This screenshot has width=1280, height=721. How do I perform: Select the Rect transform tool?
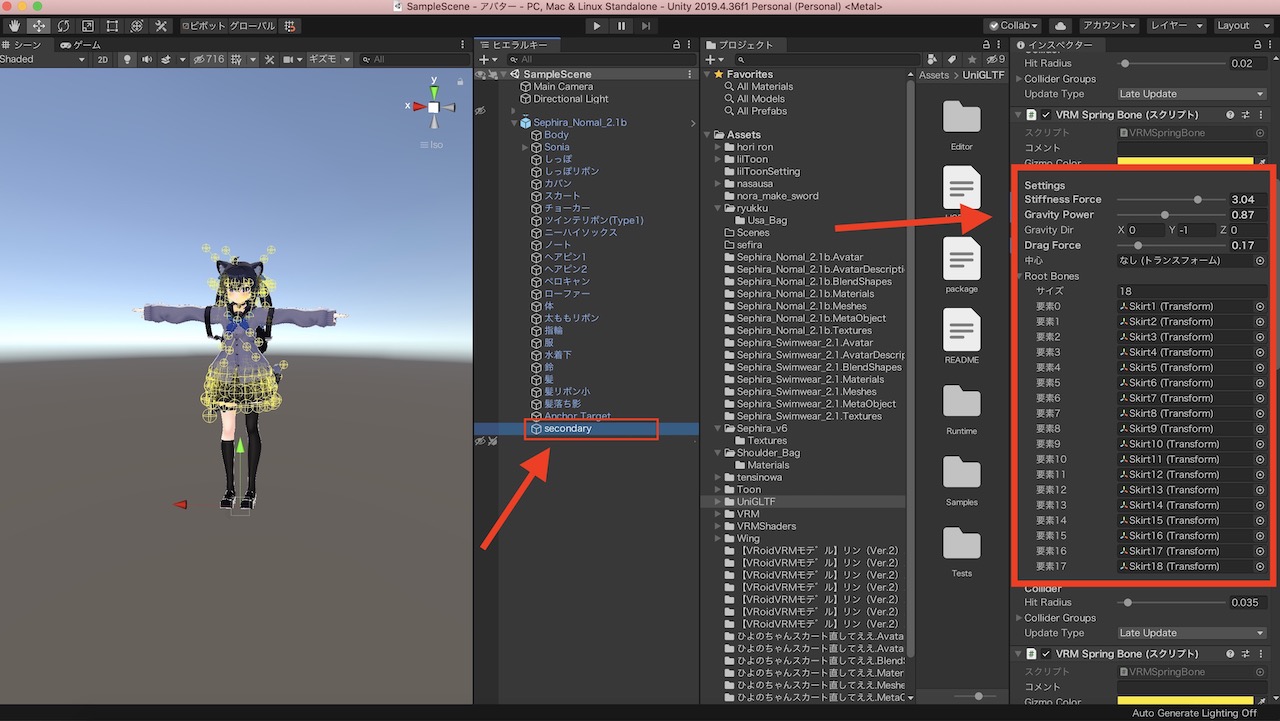pos(112,26)
